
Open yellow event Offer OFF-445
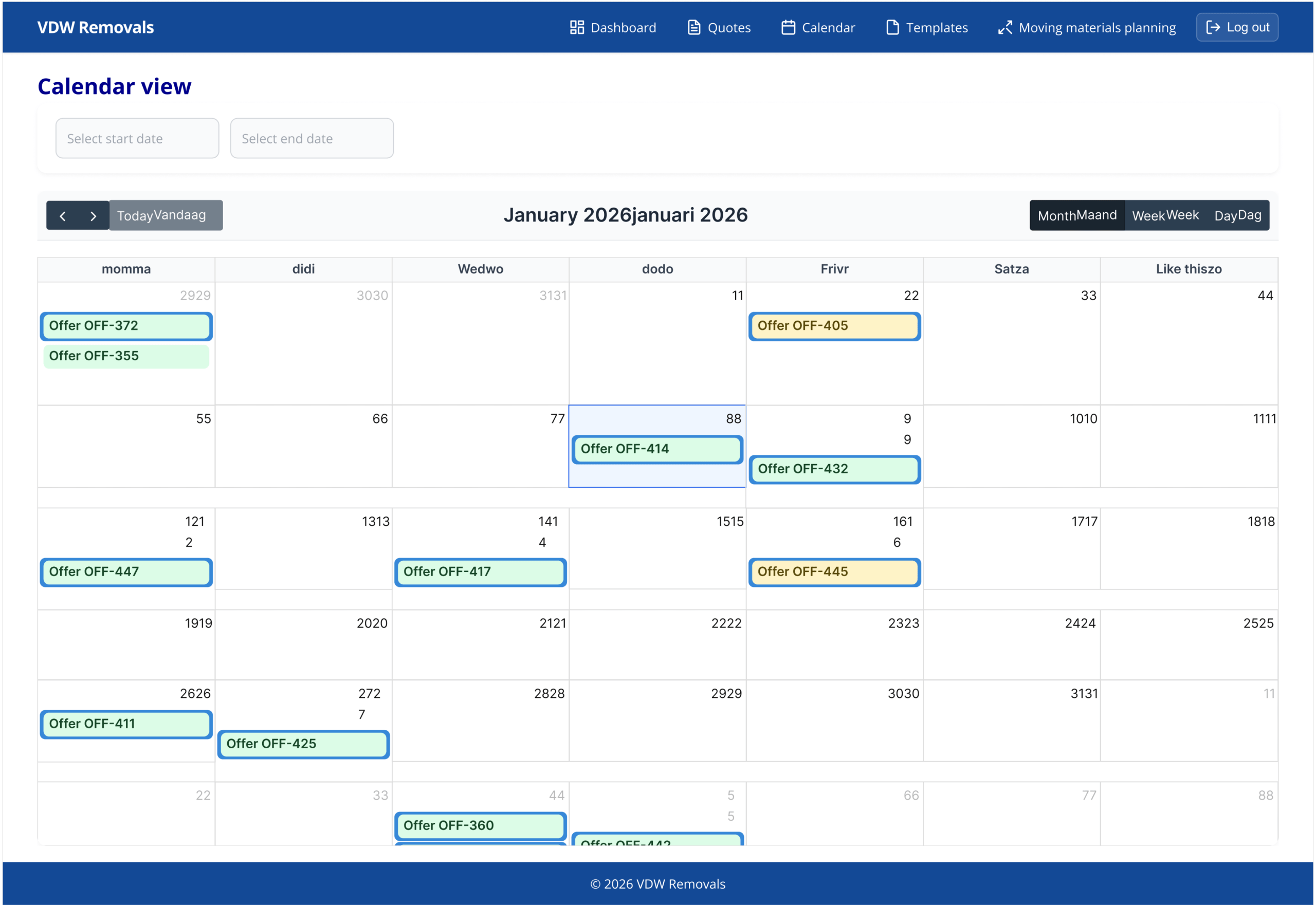[x=834, y=572]
